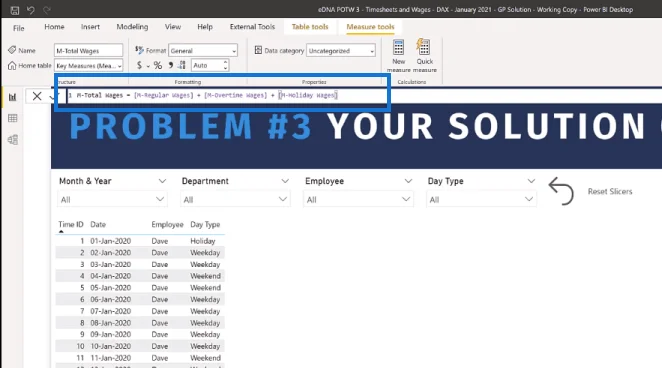Select the 04-Jan-2020 date cell
The width and height of the screenshot is (662, 368).
(x=111, y=276)
